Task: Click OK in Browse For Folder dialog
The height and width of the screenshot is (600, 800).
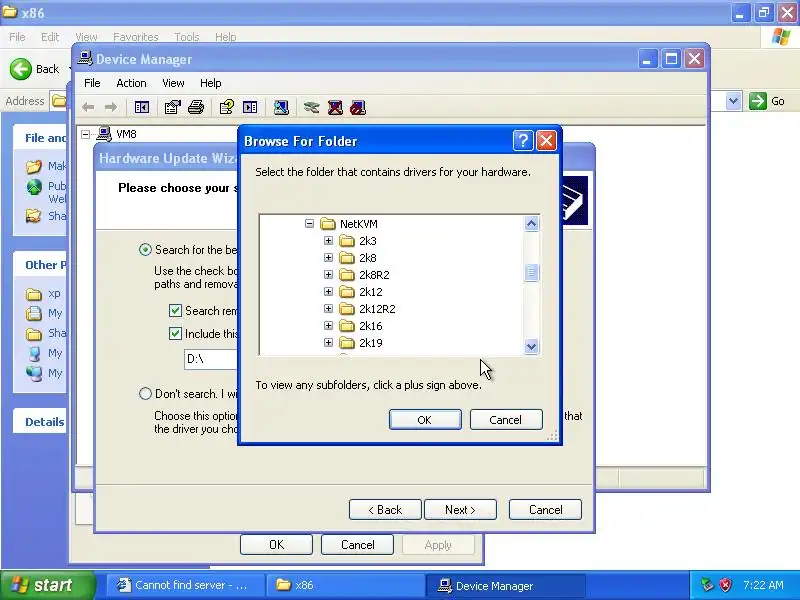Action: point(425,419)
